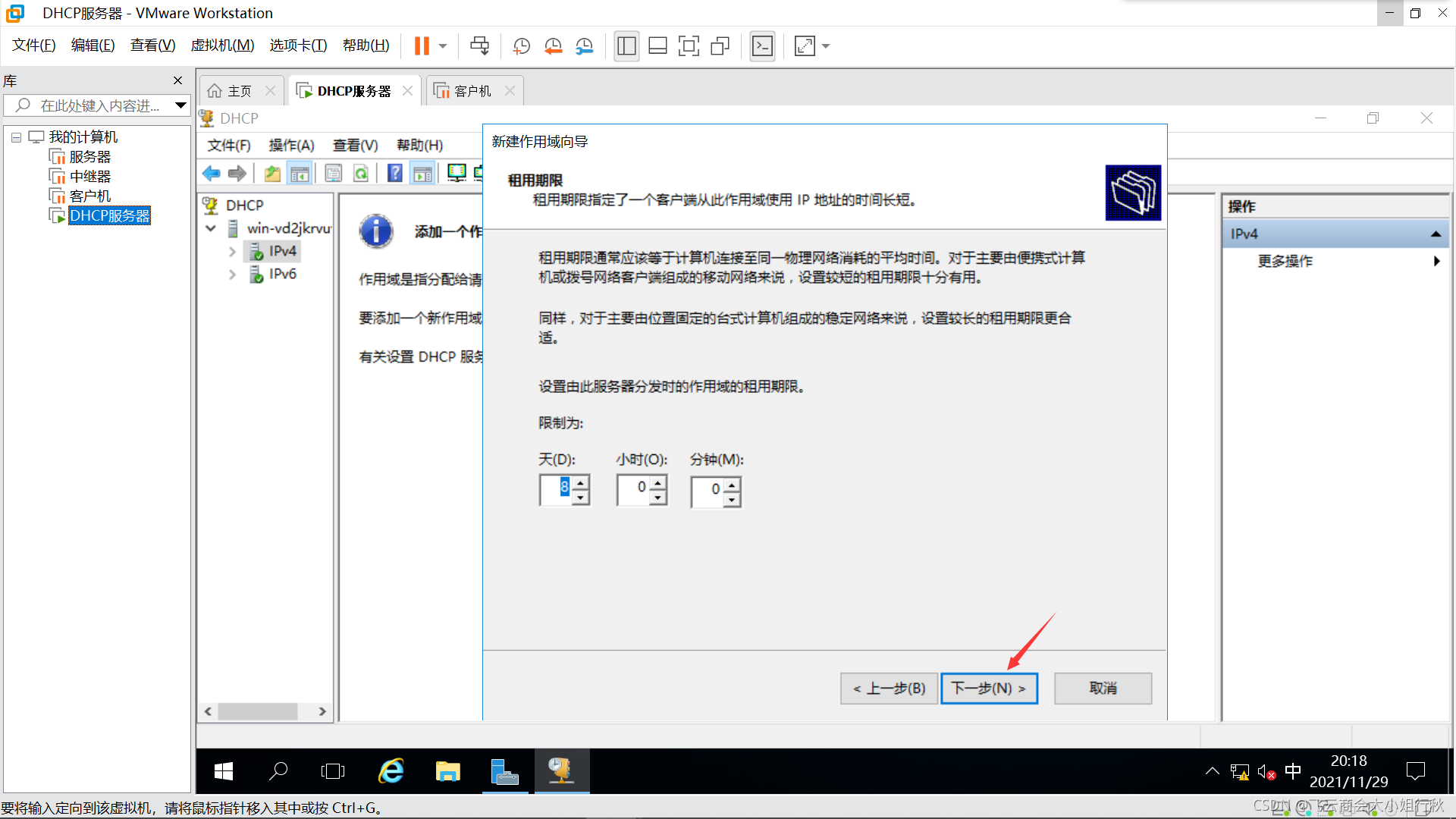Screen dimensions: 1456x819
Task: Enter full screen mode icon
Action: [x=689, y=46]
